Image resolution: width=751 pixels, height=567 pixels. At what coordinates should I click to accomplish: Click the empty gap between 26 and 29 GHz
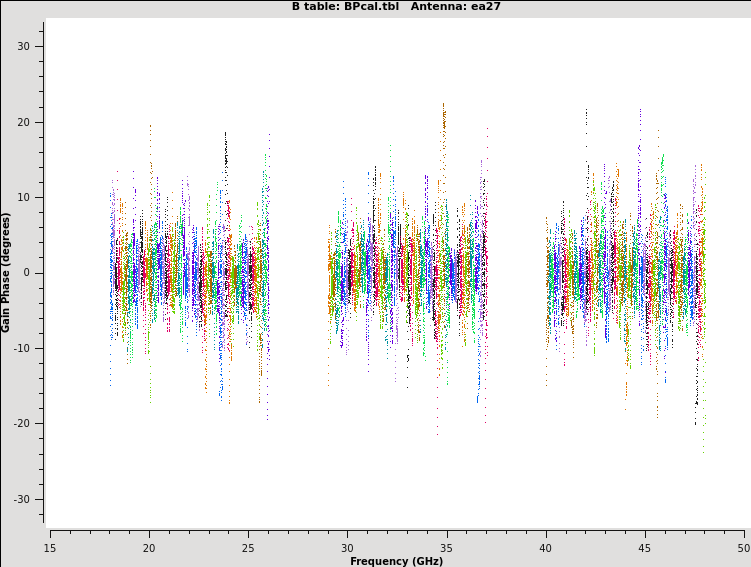[298, 272]
